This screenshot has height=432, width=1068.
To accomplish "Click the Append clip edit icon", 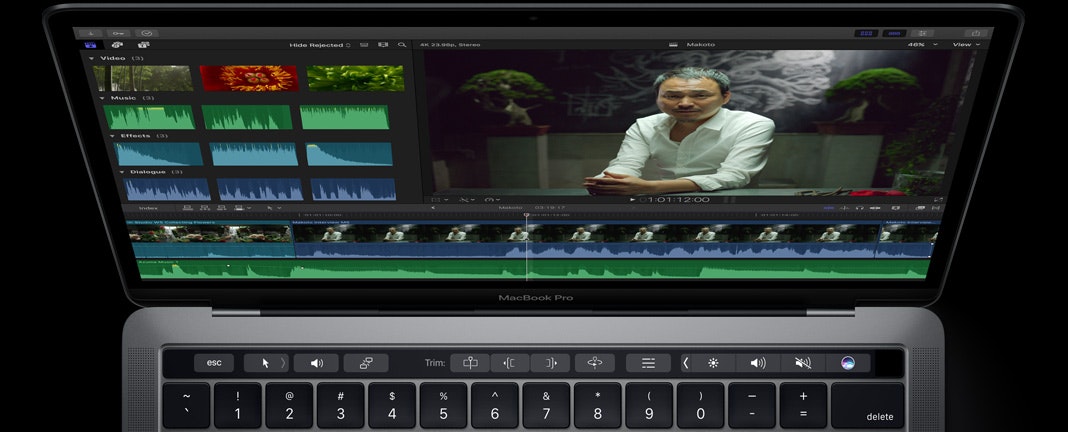I will (221, 208).
